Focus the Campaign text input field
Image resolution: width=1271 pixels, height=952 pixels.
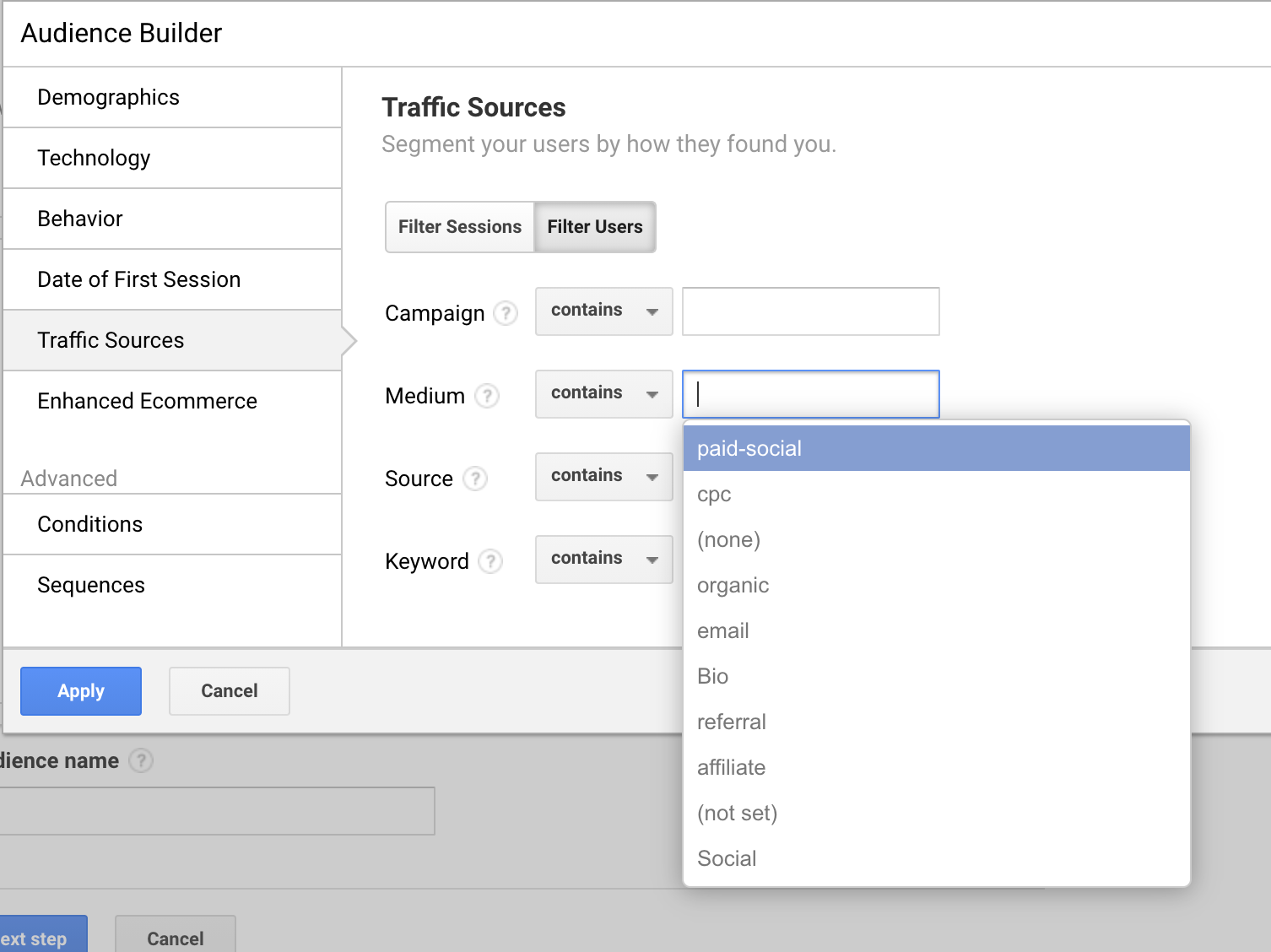(x=810, y=311)
